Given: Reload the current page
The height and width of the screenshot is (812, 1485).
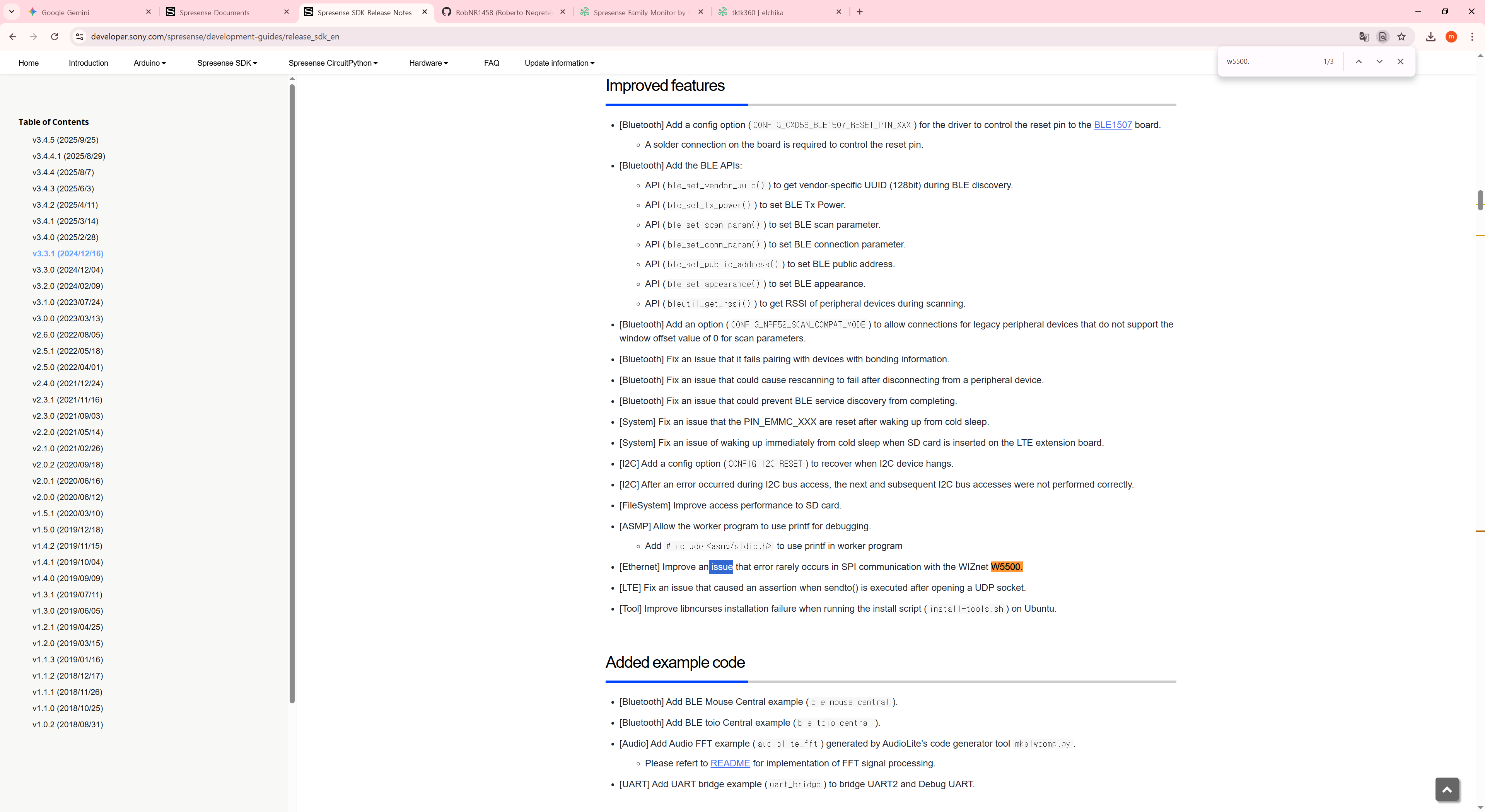Looking at the screenshot, I should pyautogui.click(x=54, y=36).
